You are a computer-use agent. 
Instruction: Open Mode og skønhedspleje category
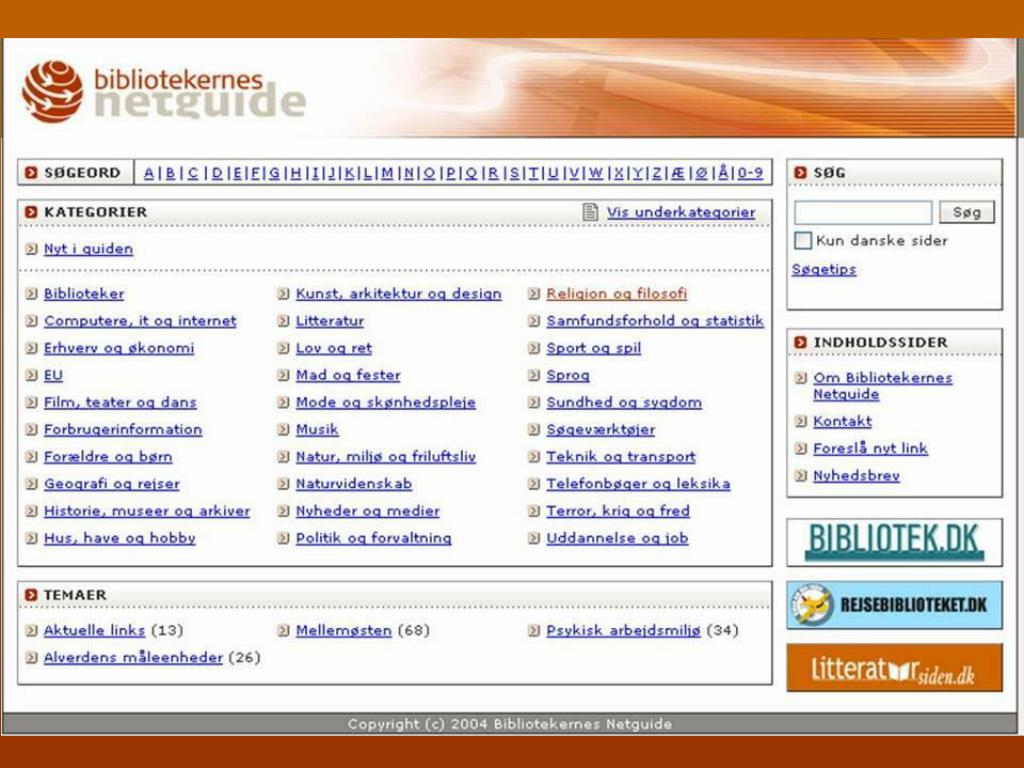coord(385,402)
